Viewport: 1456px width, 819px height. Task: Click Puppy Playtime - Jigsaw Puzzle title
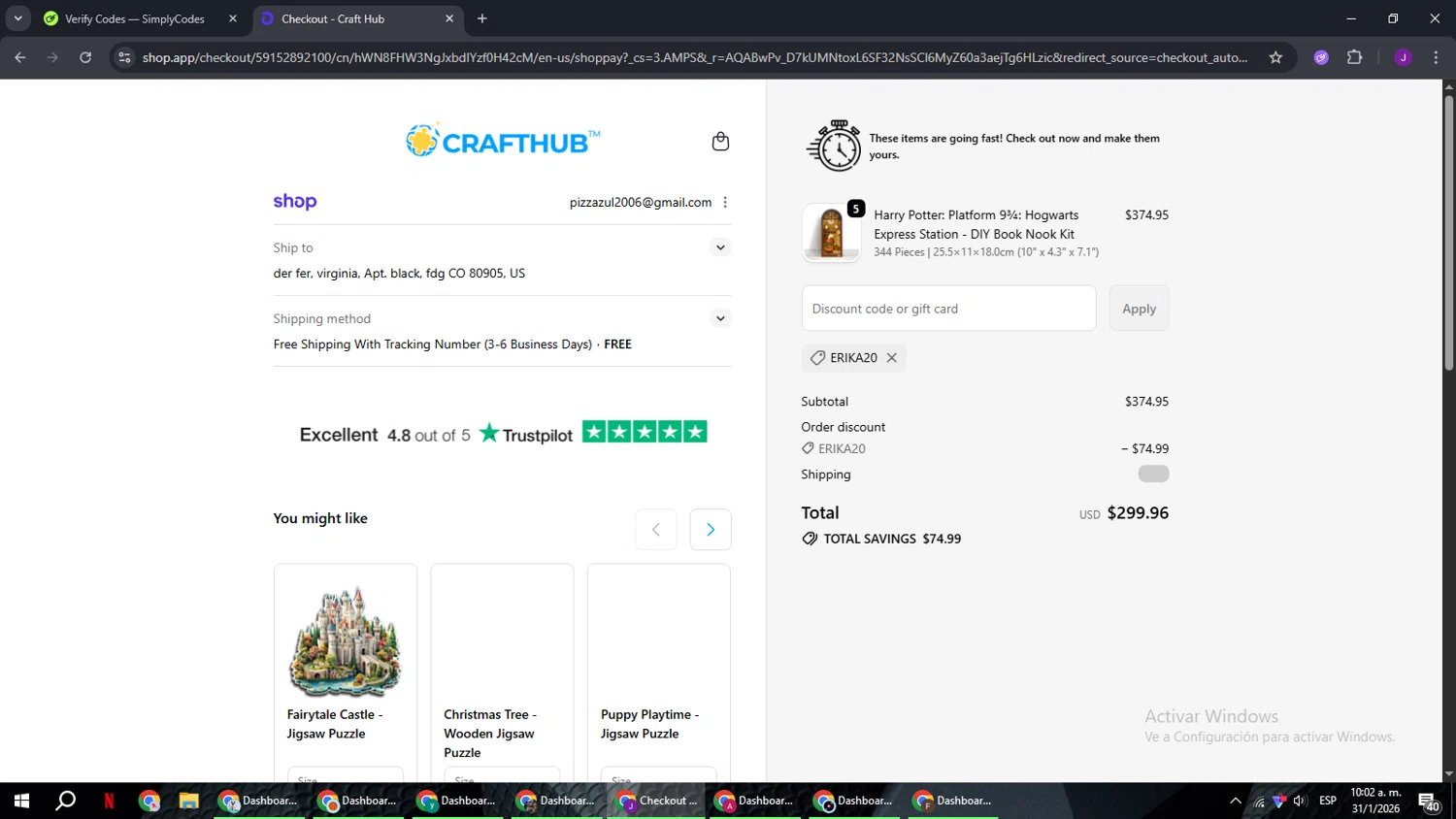649,724
